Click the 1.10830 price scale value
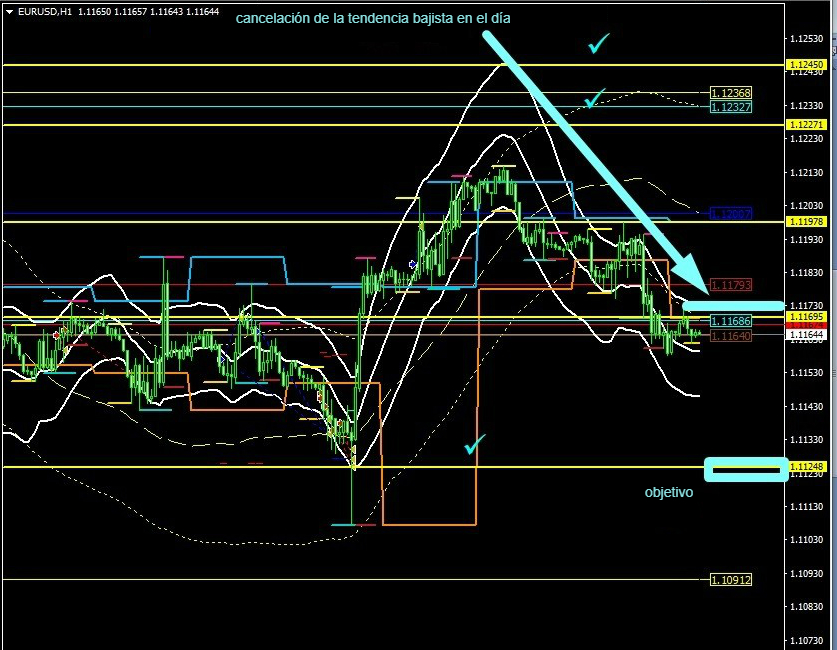Image resolution: width=837 pixels, height=650 pixels. [x=806, y=606]
